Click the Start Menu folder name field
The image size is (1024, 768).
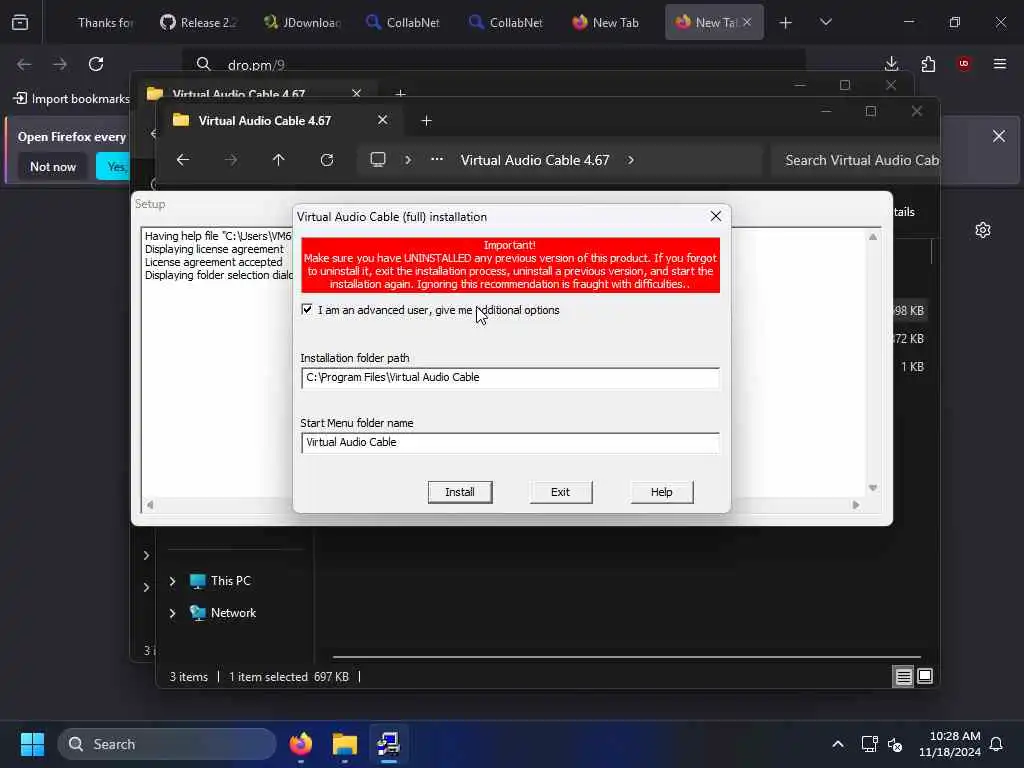click(510, 442)
